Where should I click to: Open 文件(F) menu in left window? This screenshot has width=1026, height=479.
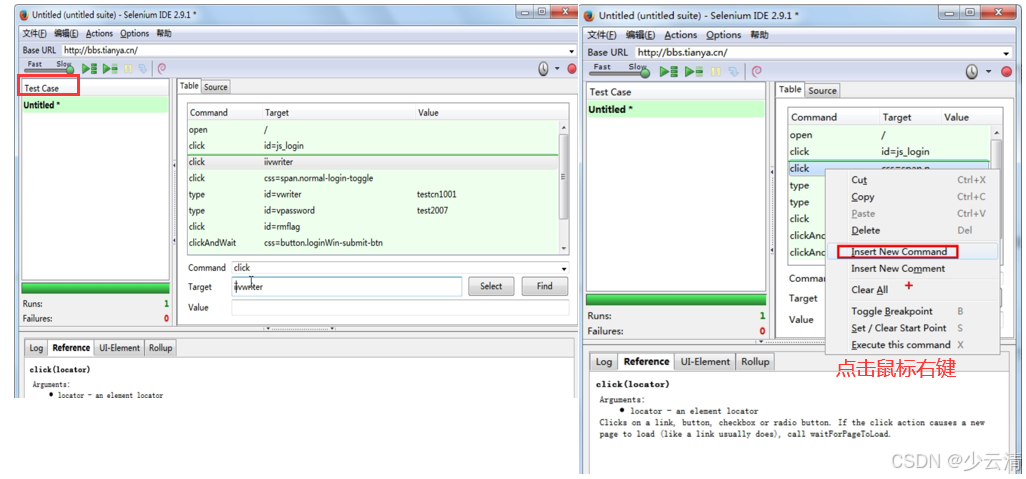tap(35, 33)
